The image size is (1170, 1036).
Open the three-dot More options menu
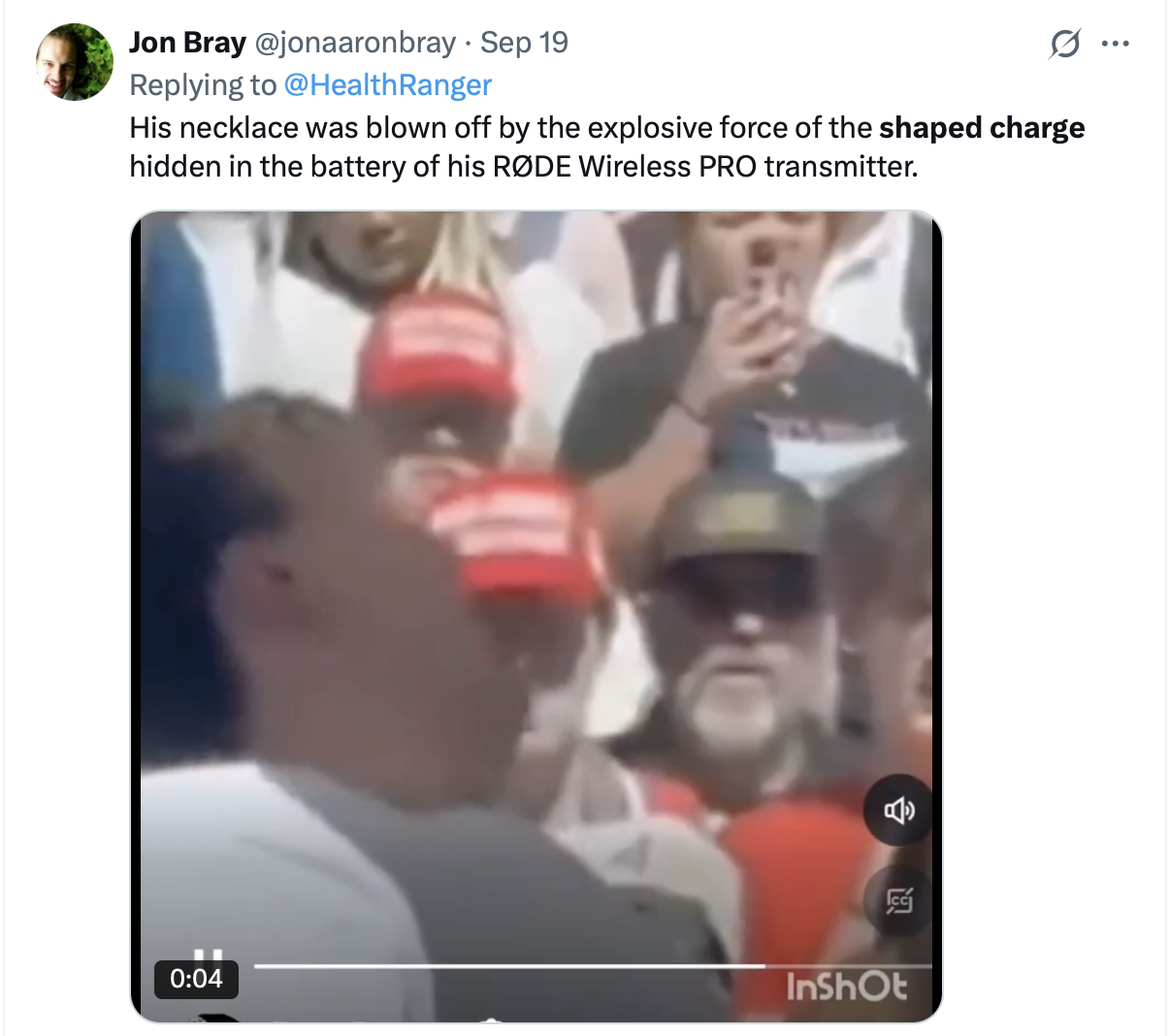(x=1117, y=44)
